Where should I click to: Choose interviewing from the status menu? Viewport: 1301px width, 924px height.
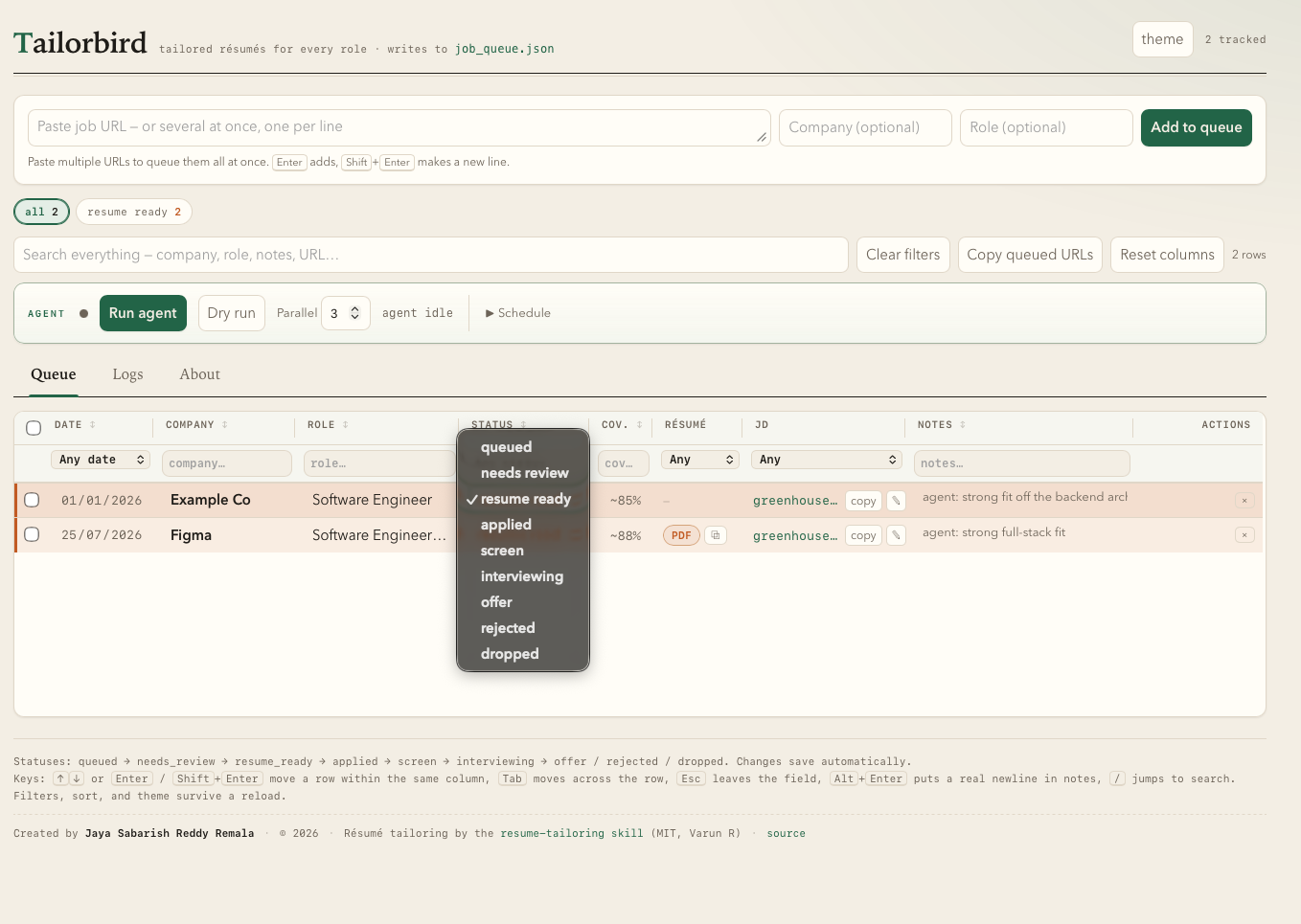(x=523, y=576)
